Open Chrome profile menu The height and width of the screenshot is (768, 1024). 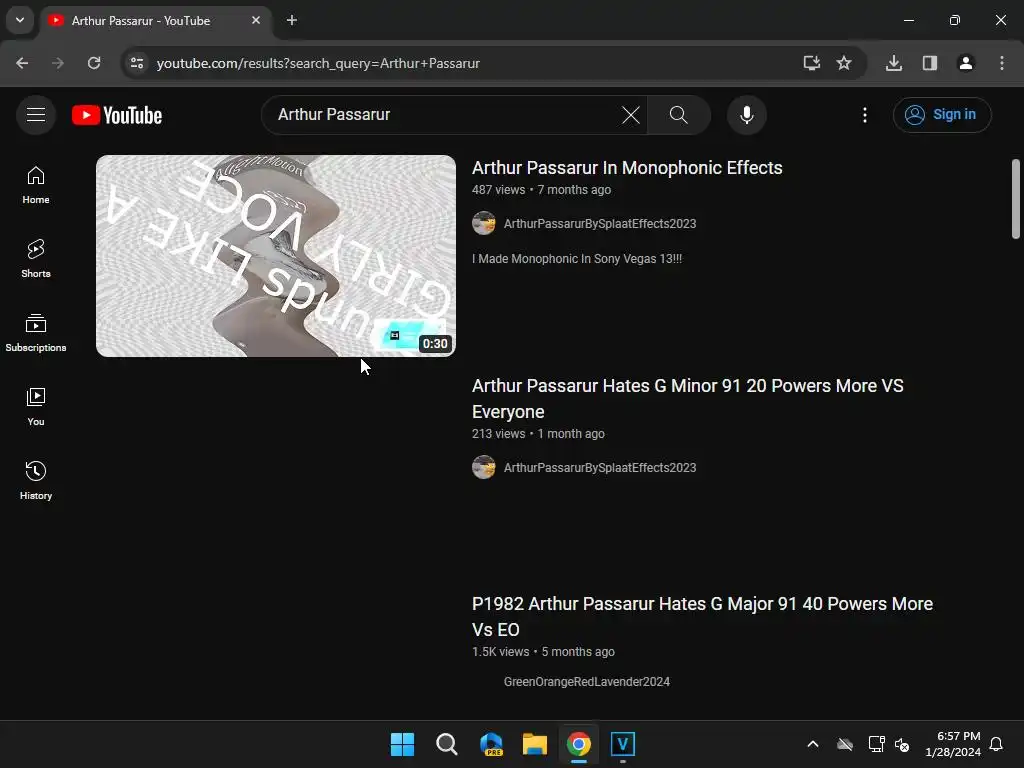point(966,63)
